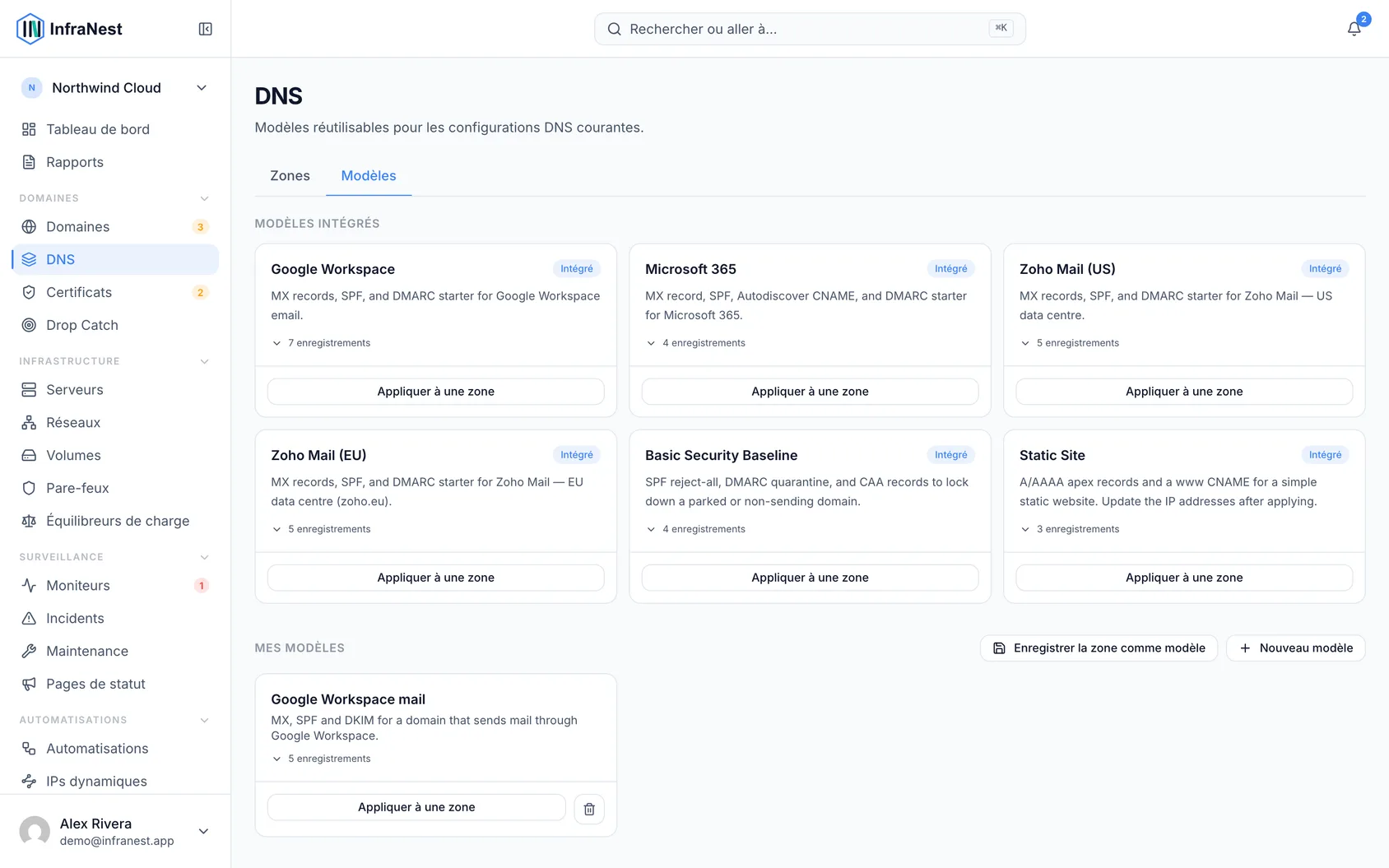Open Tableau de bord in sidebar
The width and height of the screenshot is (1389, 868).
(115, 129)
